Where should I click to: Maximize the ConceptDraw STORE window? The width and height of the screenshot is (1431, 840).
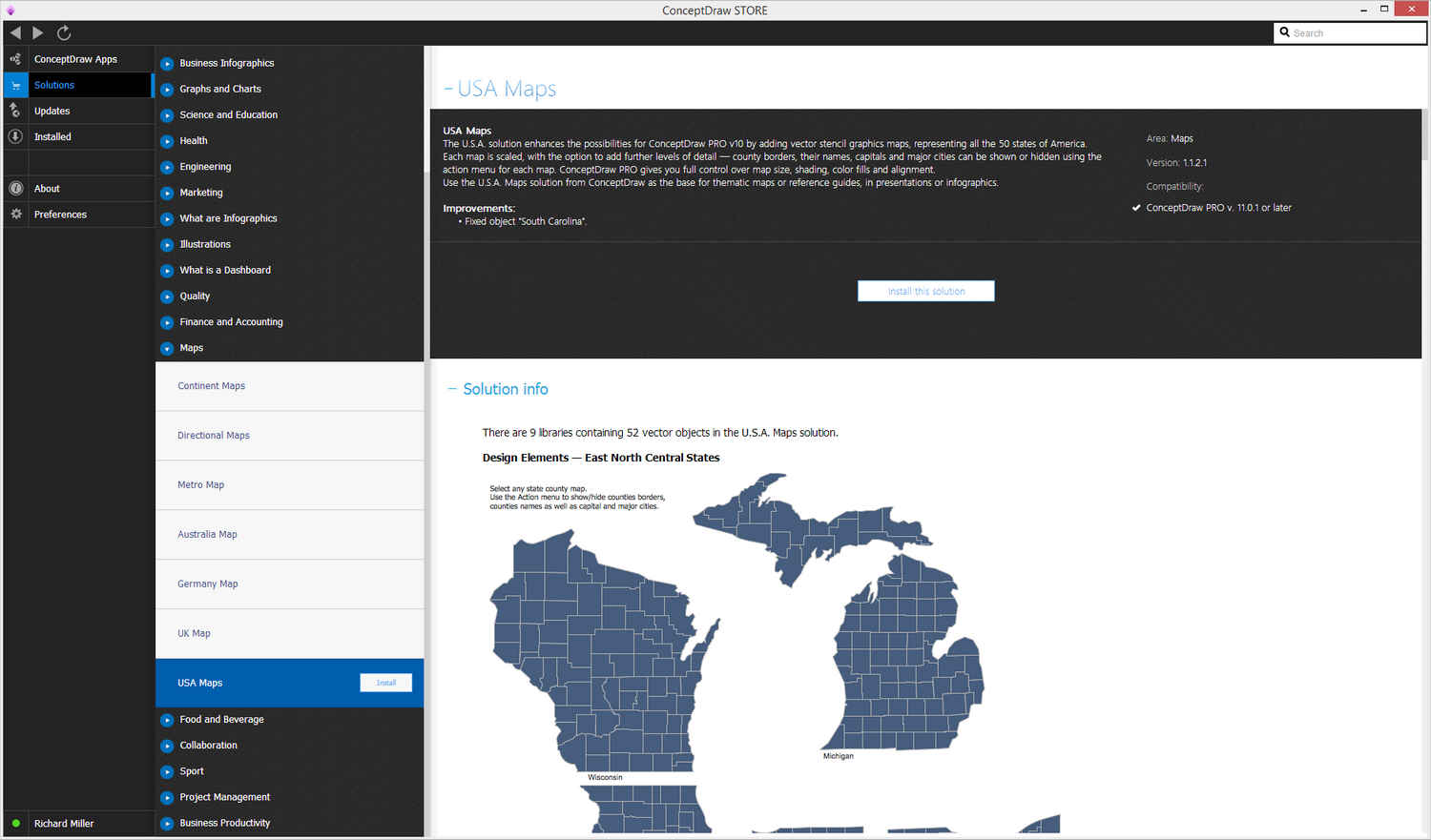click(x=1384, y=10)
